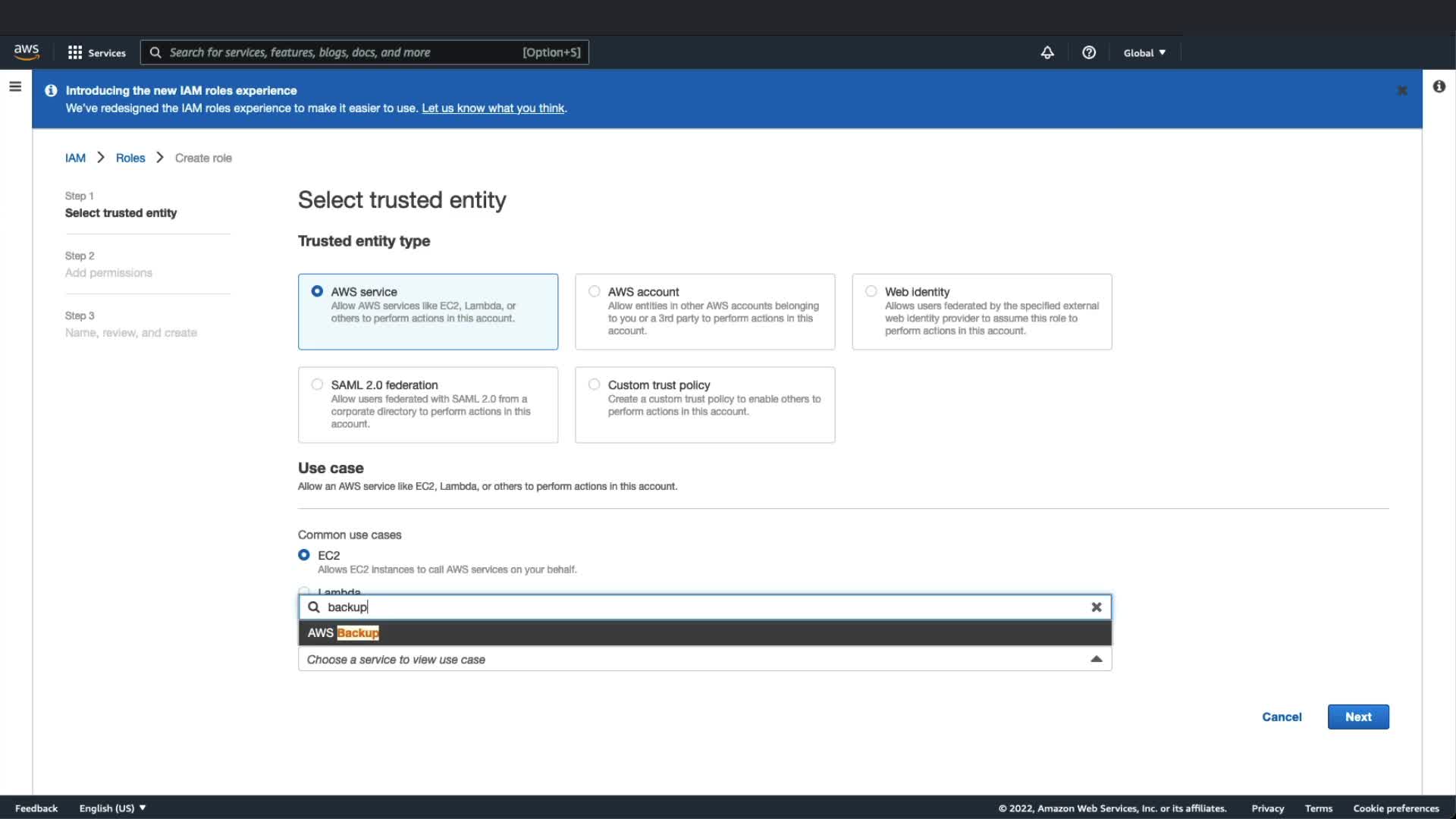Toggle the hamburger side navigation menu
The height and width of the screenshot is (819, 1456).
pyautogui.click(x=15, y=86)
